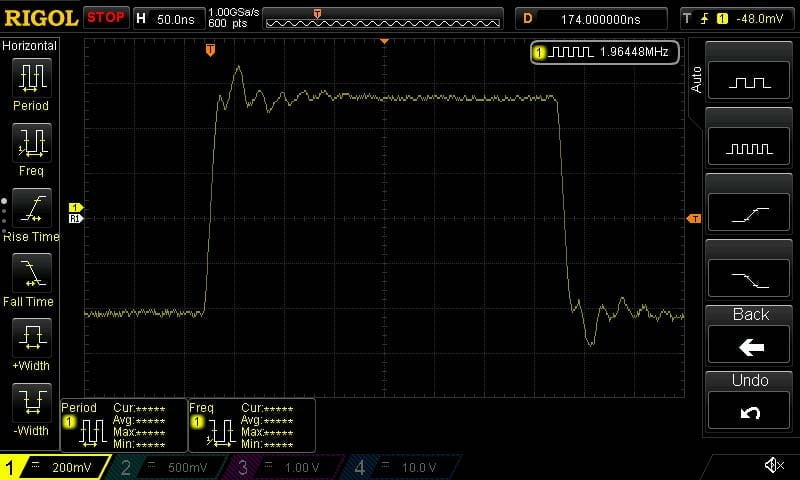The image size is (800, 480).
Task: Select the Period measurement icon
Action: click(x=32, y=78)
